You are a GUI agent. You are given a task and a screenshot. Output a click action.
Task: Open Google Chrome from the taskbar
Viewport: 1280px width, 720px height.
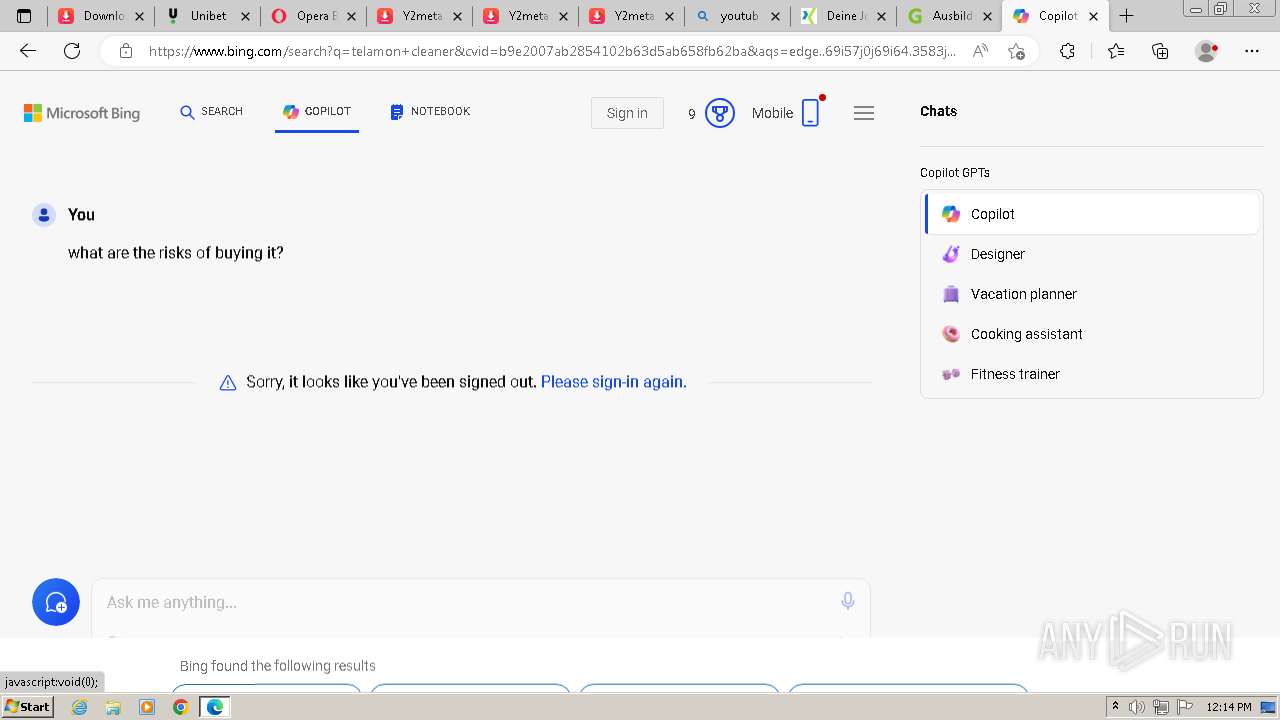tap(181, 707)
